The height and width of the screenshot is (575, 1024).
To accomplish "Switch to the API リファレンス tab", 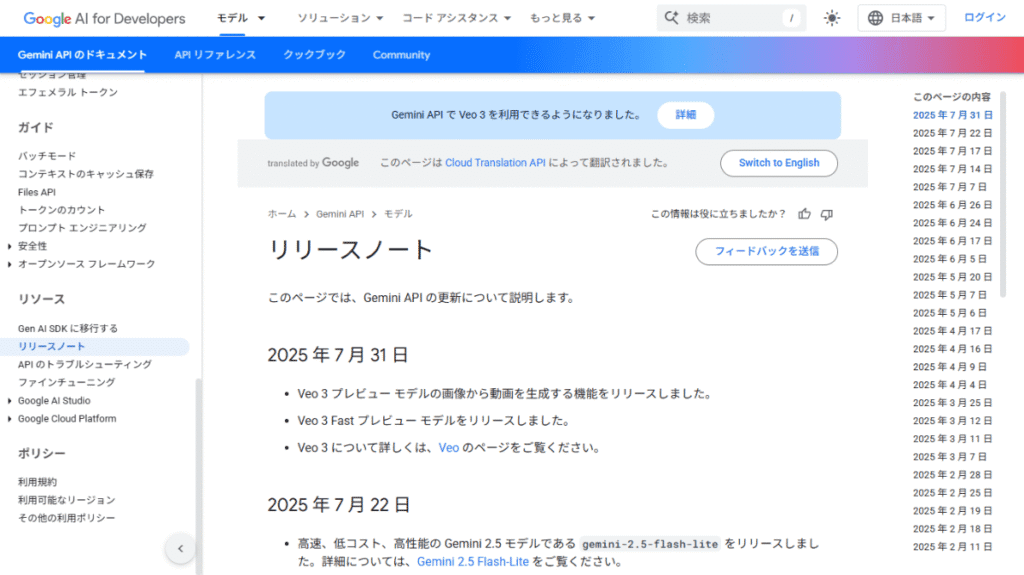I will 215,55.
